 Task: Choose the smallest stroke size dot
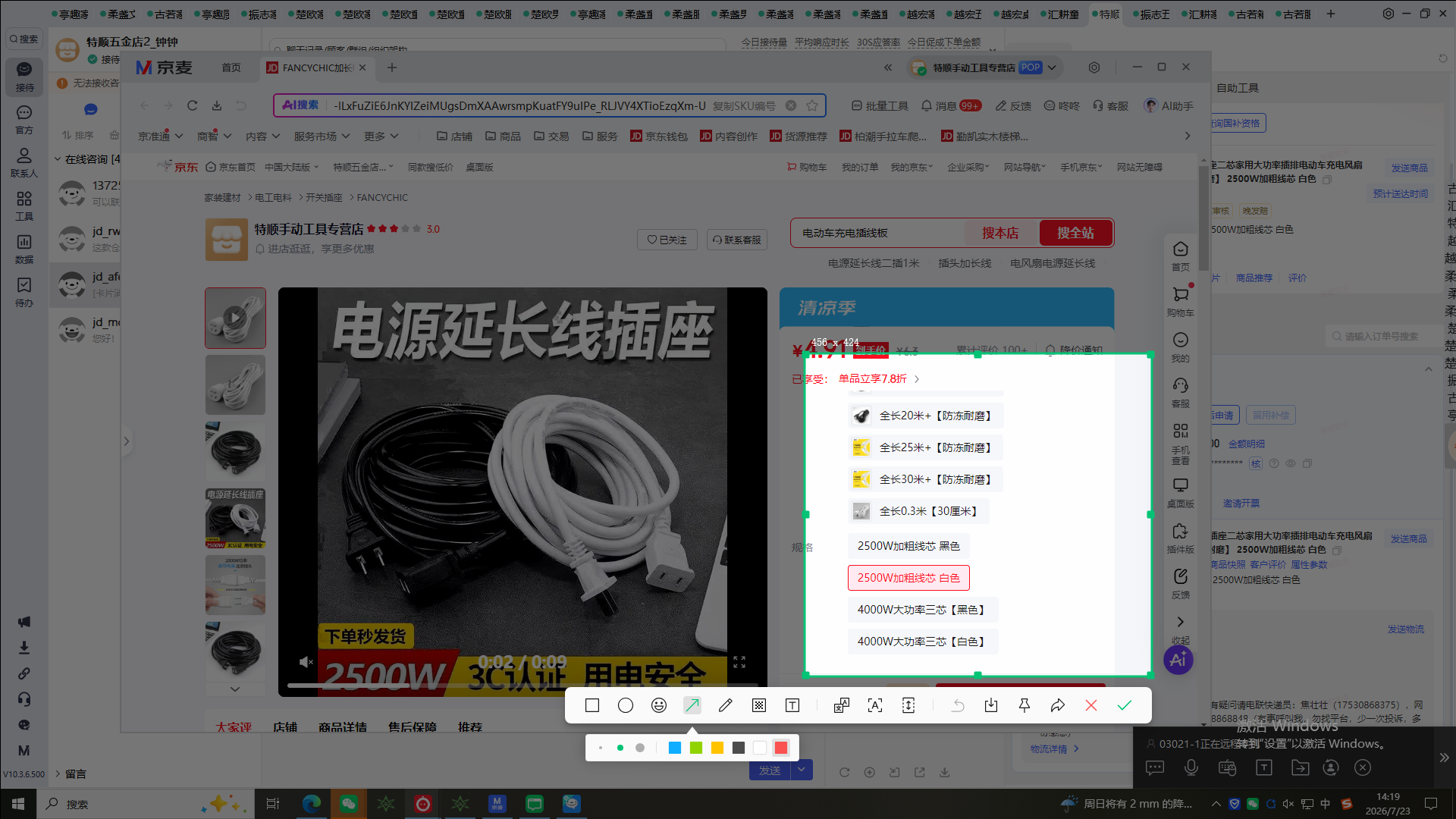pos(601,748)
